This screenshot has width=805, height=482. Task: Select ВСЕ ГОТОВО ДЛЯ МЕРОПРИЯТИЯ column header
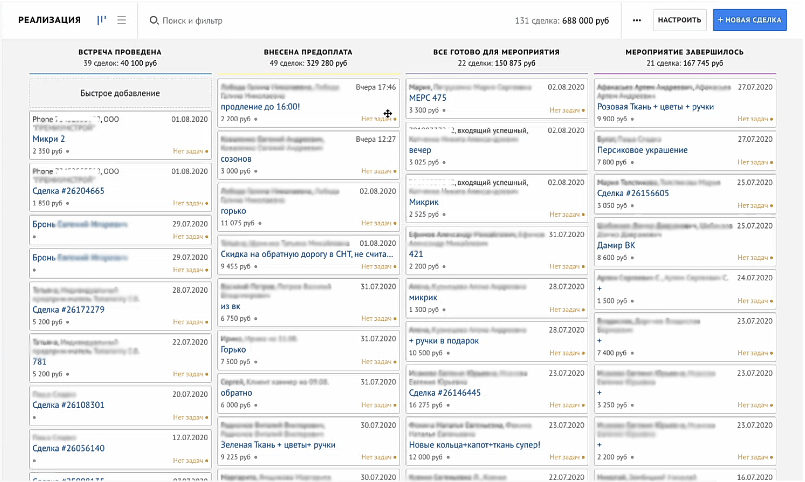click(496, 52)
